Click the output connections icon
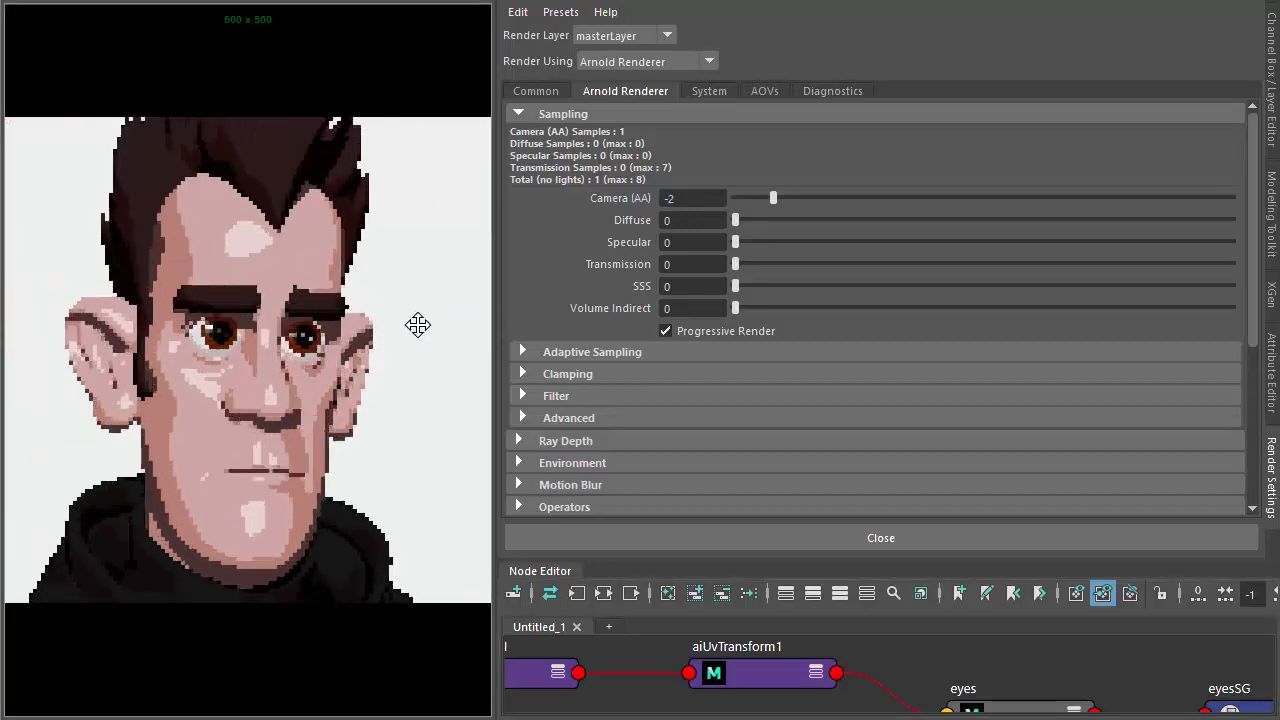Viewport: 1280px width, 720px height. (631, 593)
